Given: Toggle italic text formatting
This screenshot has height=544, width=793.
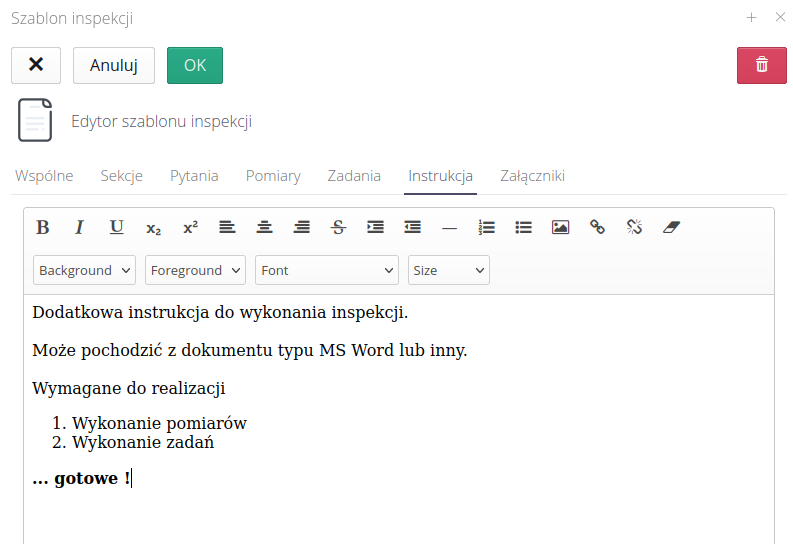Looking at the screenshot, I should [x=80, y=227].
